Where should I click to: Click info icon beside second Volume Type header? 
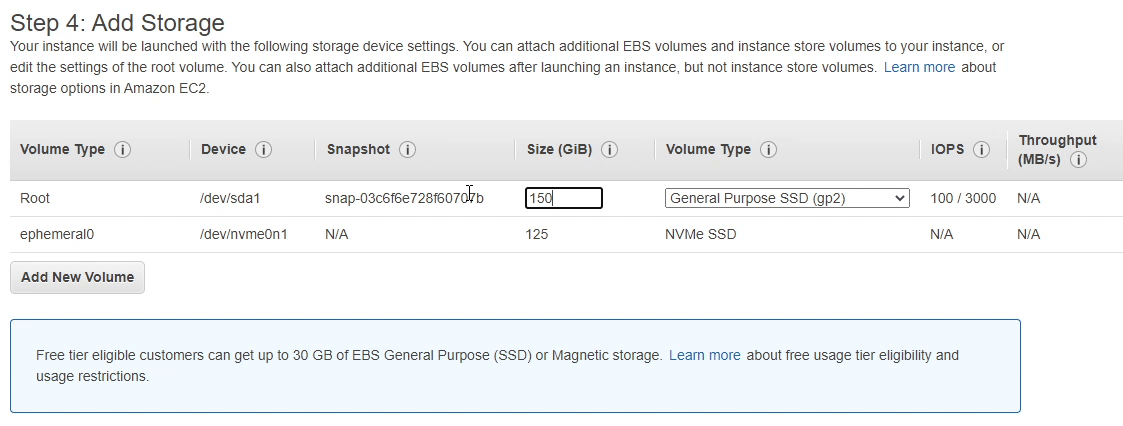click(768, 150)
